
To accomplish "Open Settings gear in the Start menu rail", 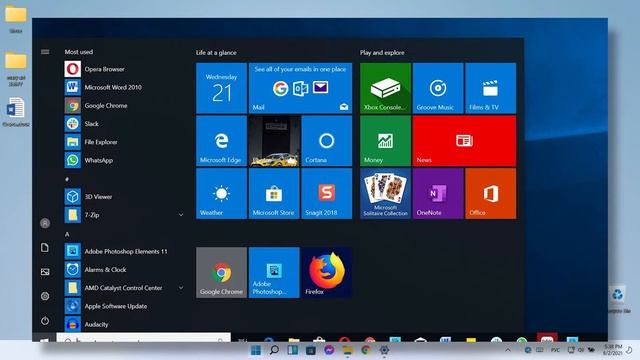I will pyautogui.click(x=45, y=296).
